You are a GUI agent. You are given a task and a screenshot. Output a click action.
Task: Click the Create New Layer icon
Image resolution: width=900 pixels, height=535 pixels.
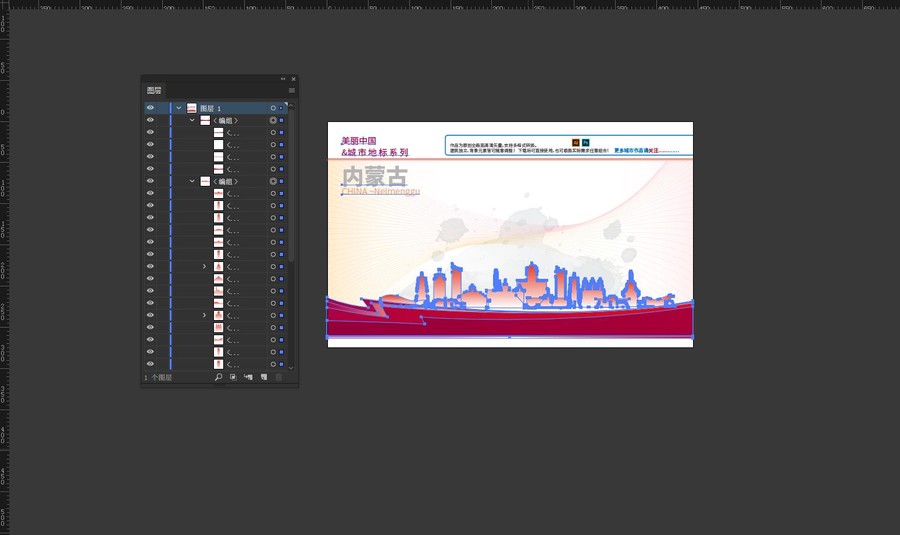pyautogui.click(x=264, y=377)
